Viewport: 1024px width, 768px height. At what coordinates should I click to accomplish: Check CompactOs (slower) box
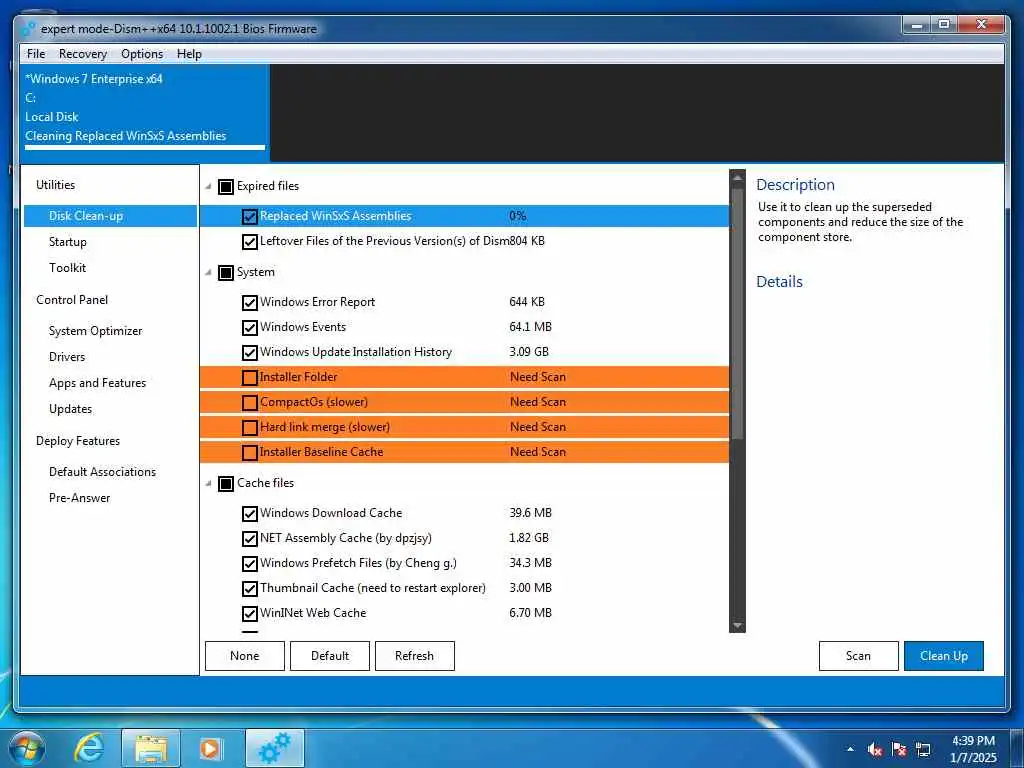click(x=249, y=402)
